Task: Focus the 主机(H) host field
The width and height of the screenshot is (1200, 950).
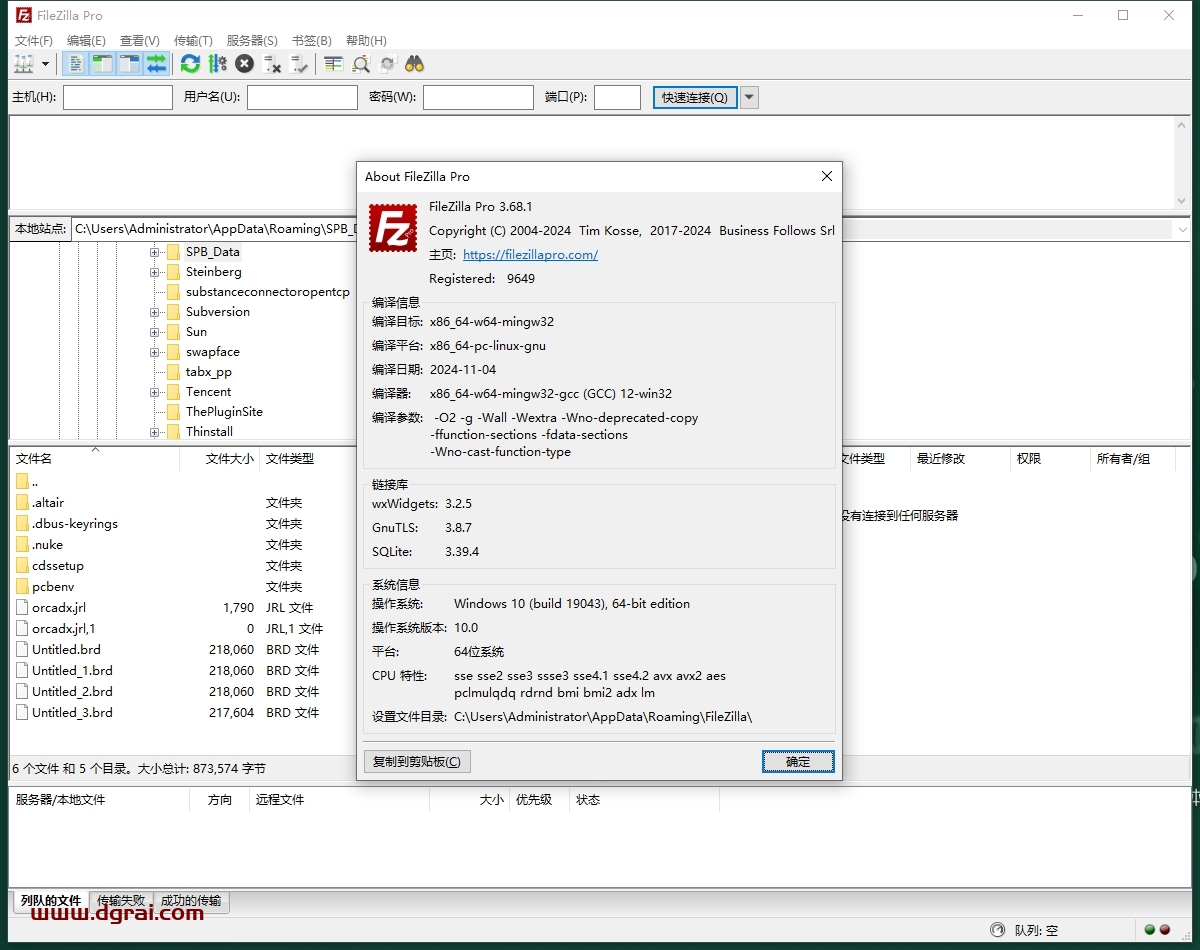Action: [118, 97]
